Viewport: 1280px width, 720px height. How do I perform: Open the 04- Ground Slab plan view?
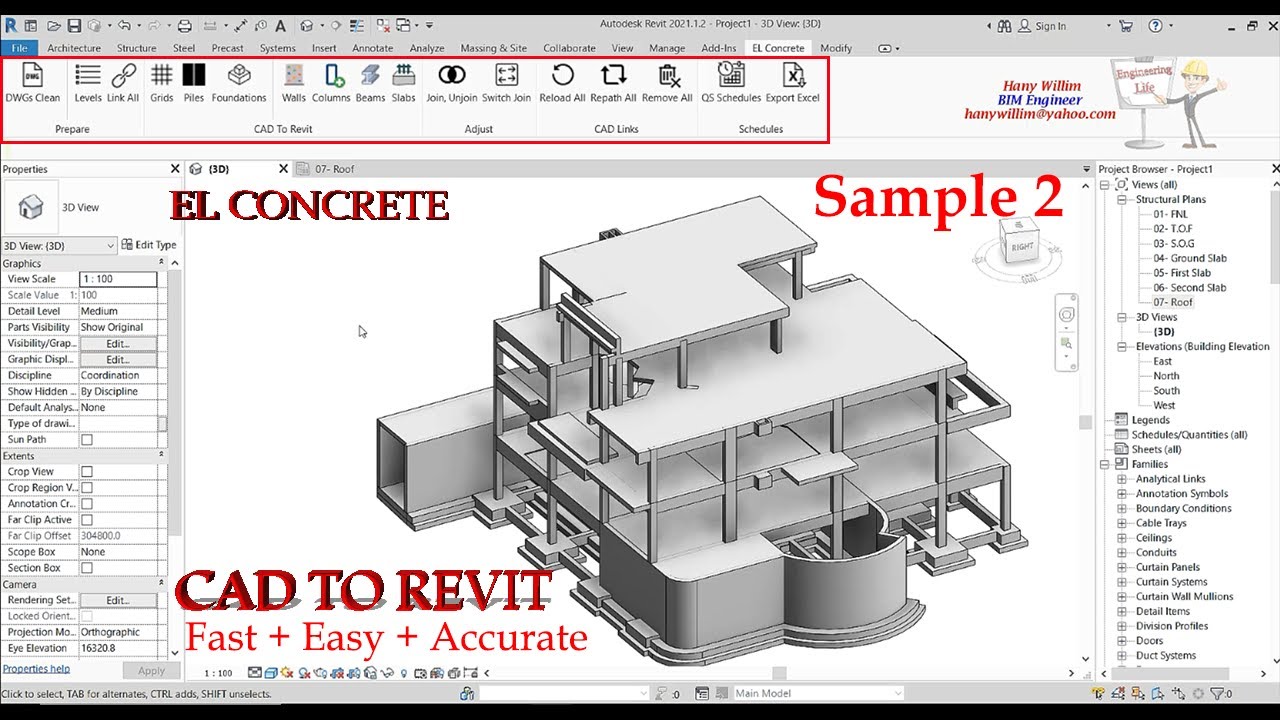[1190, 258]
